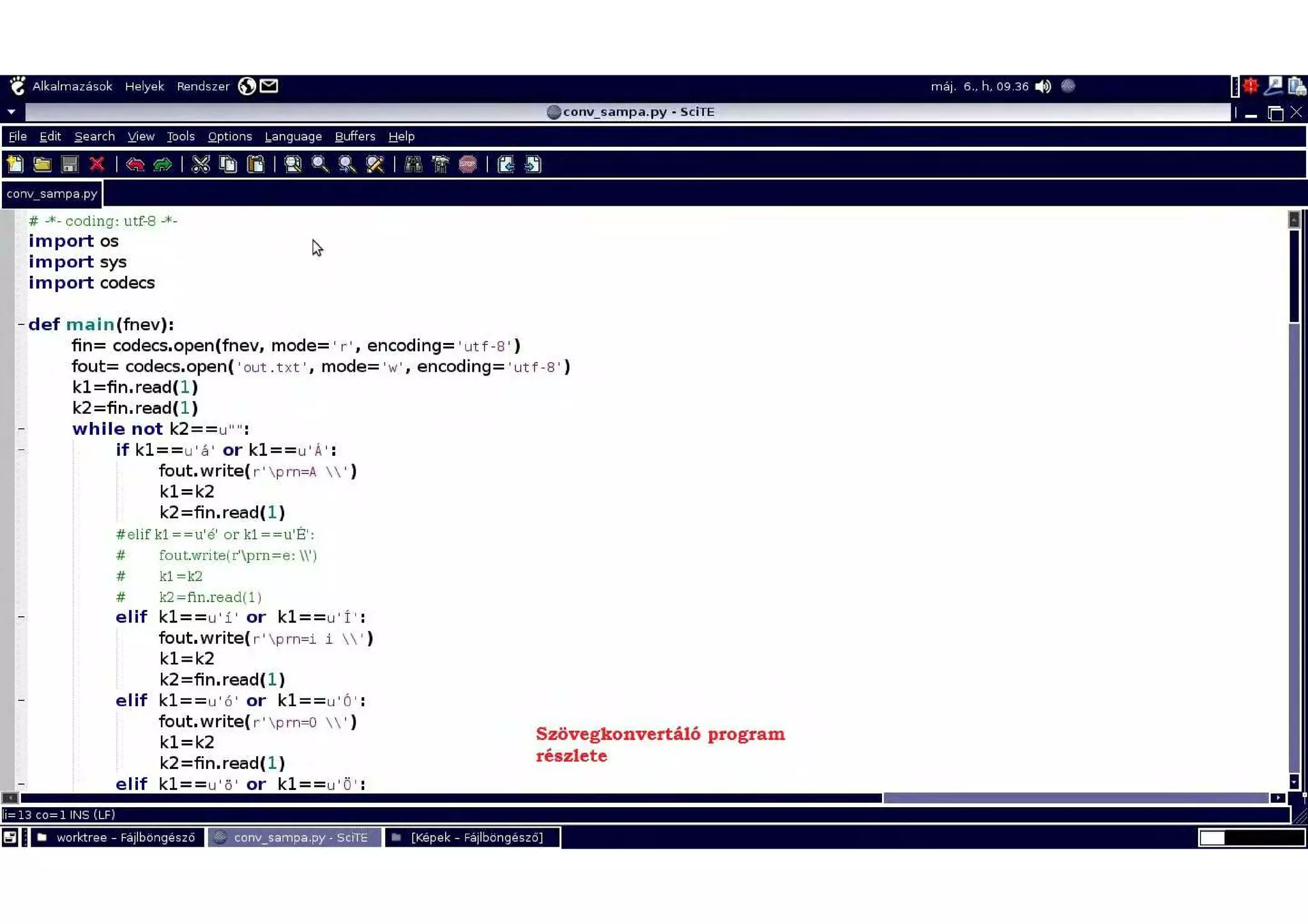Click the Previous buffer icon
This screenshot has height=924, width=1308.
pyautogui.click(x=506, y=165)
